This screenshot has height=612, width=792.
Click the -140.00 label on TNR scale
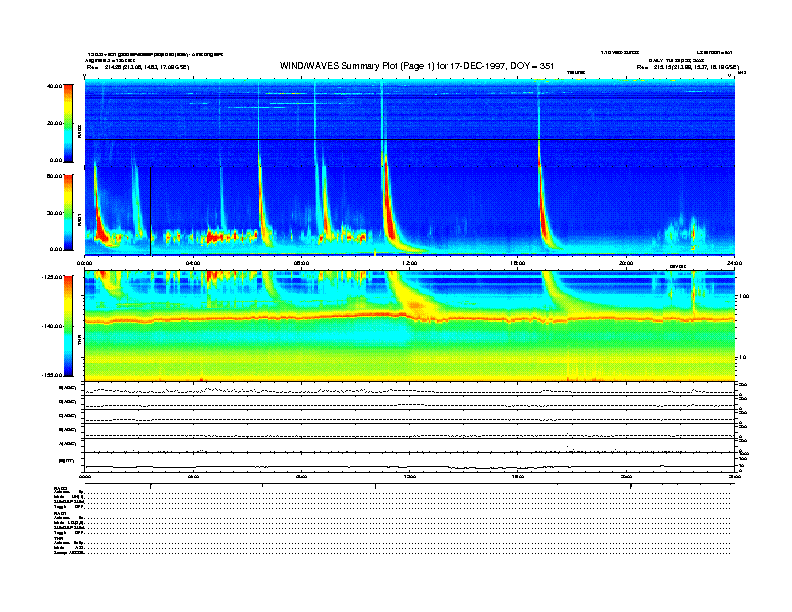click(x=52, y=326)
